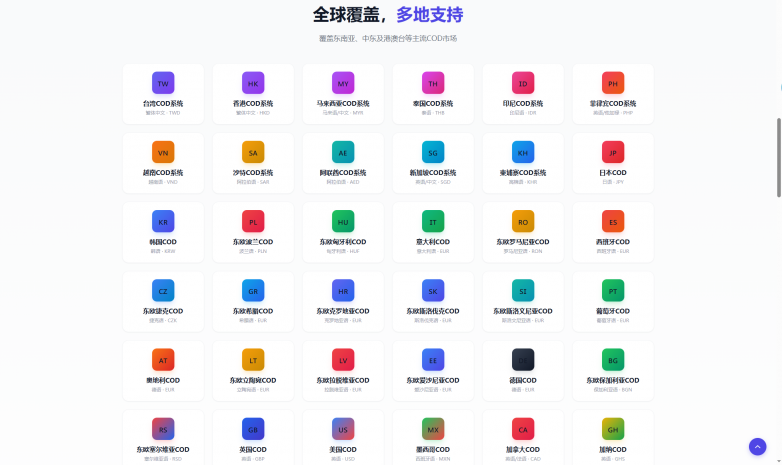Click the AE UAE COD icon

[x=343, y=152]
